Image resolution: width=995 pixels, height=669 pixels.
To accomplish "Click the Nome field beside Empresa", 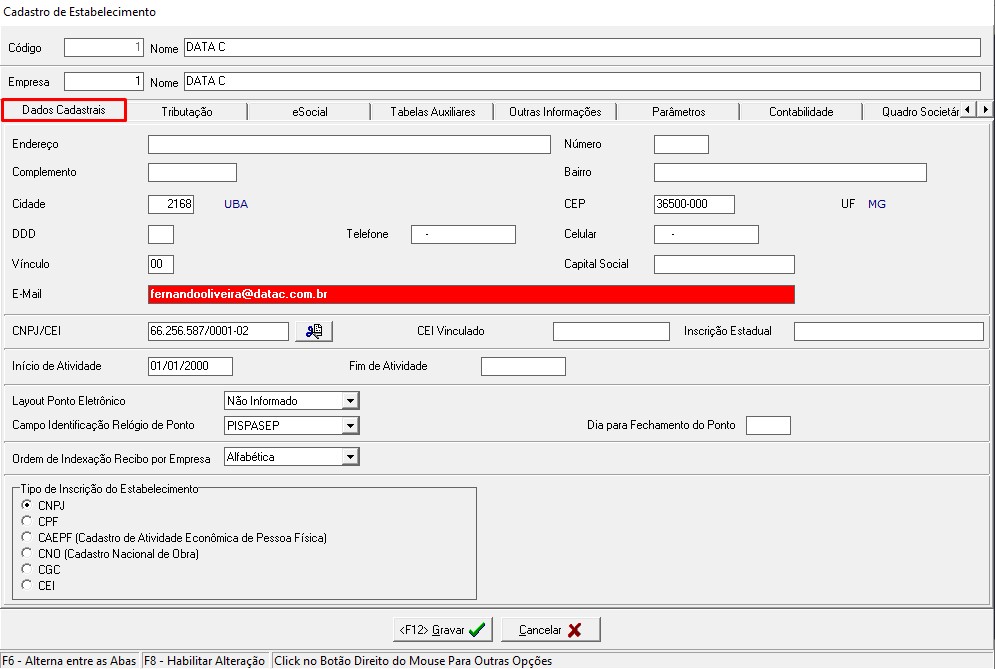I will pos(583,81).
